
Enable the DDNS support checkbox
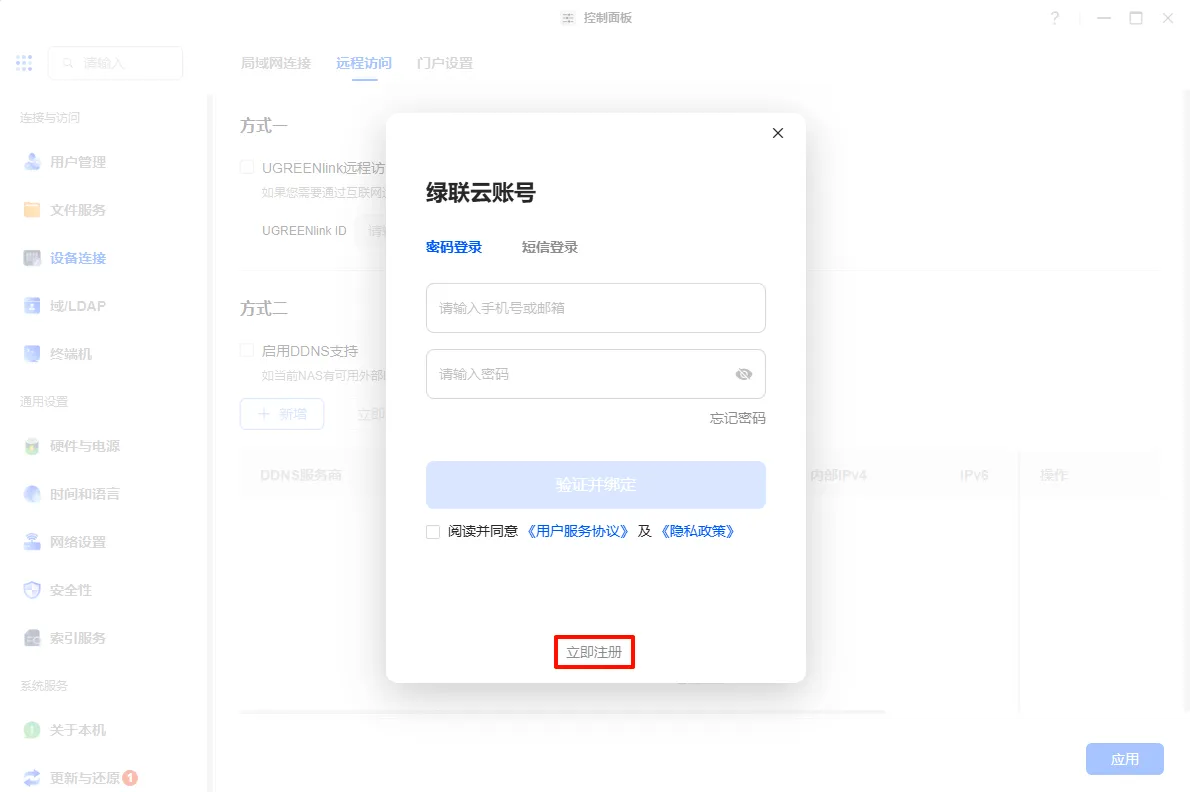(247, 351)
